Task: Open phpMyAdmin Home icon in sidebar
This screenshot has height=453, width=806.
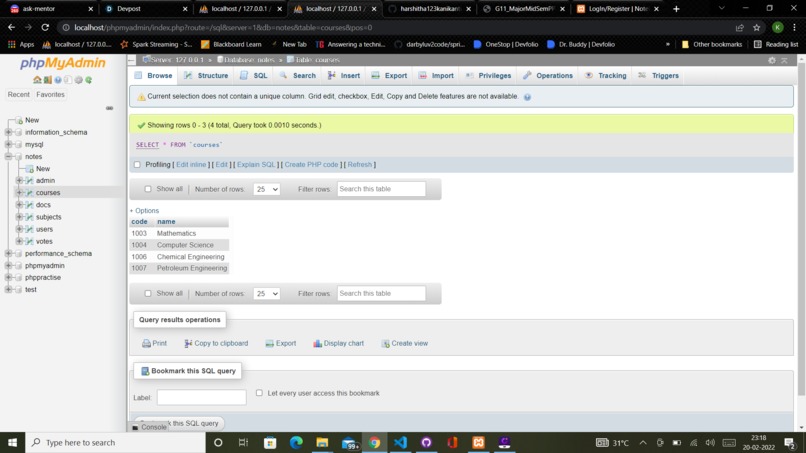Action: point(37,80)
